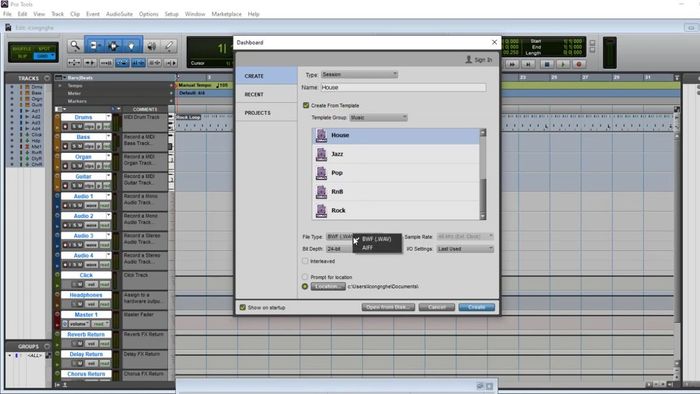Click the Rock template icon
The width and height of the screenshot is (700, 394).
(x=321, y=210)
